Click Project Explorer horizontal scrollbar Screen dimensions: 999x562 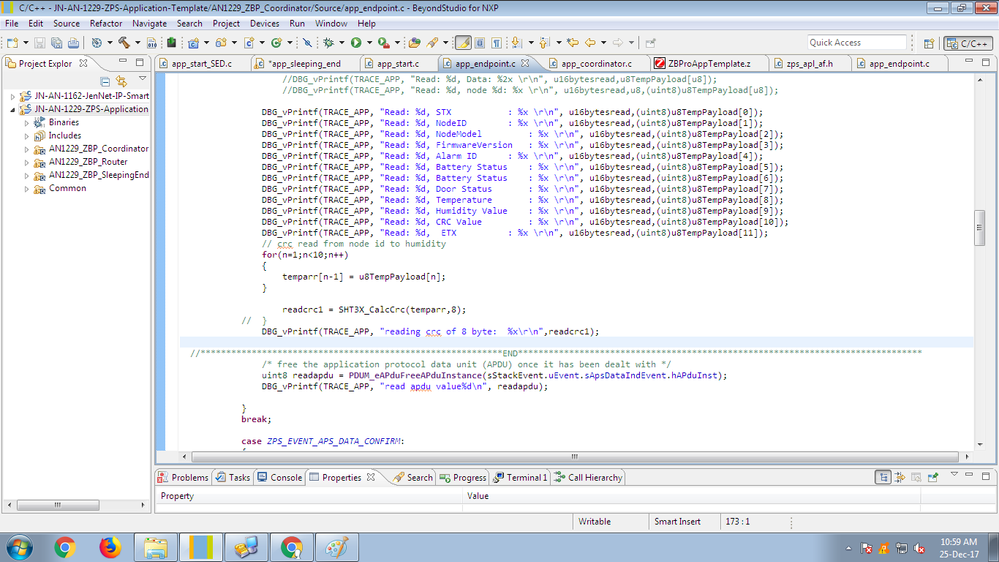(57, 505)
